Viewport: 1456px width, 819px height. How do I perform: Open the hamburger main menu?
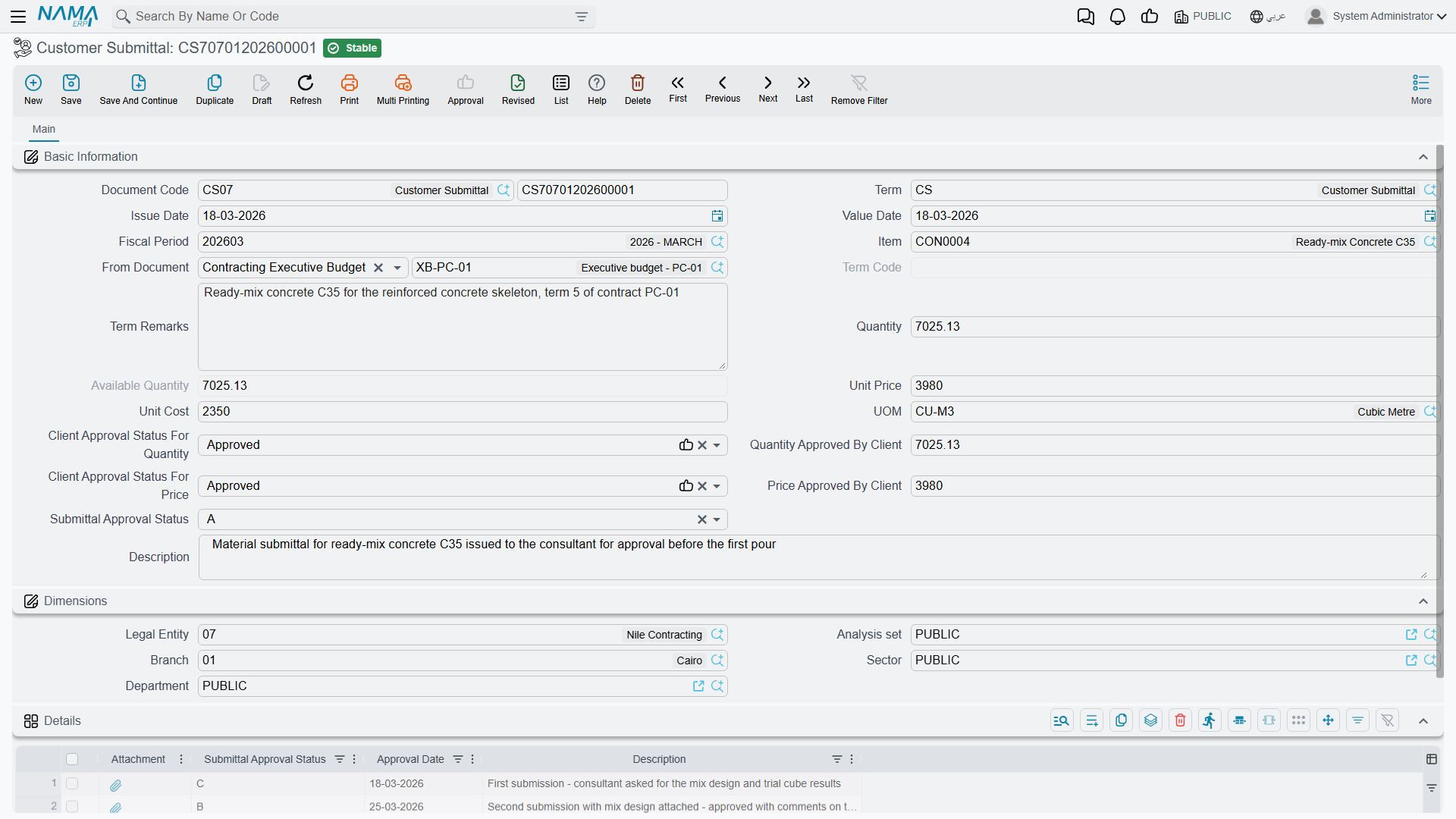(18, 16)
